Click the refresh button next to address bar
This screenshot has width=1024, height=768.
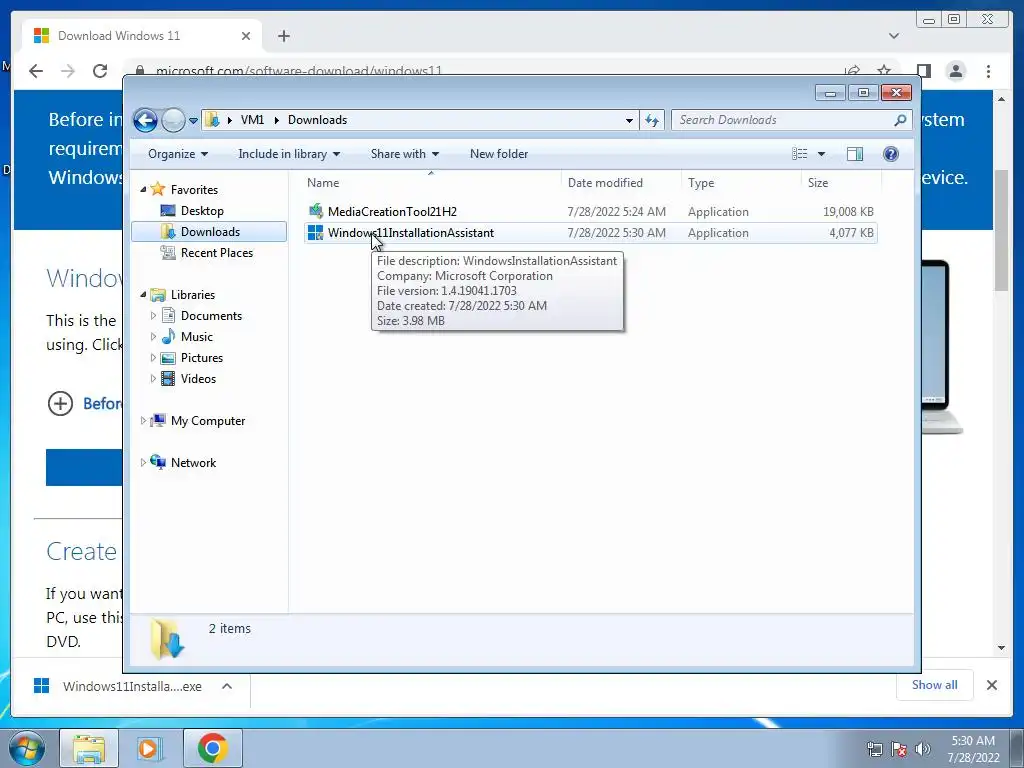(x=652, y=120)
